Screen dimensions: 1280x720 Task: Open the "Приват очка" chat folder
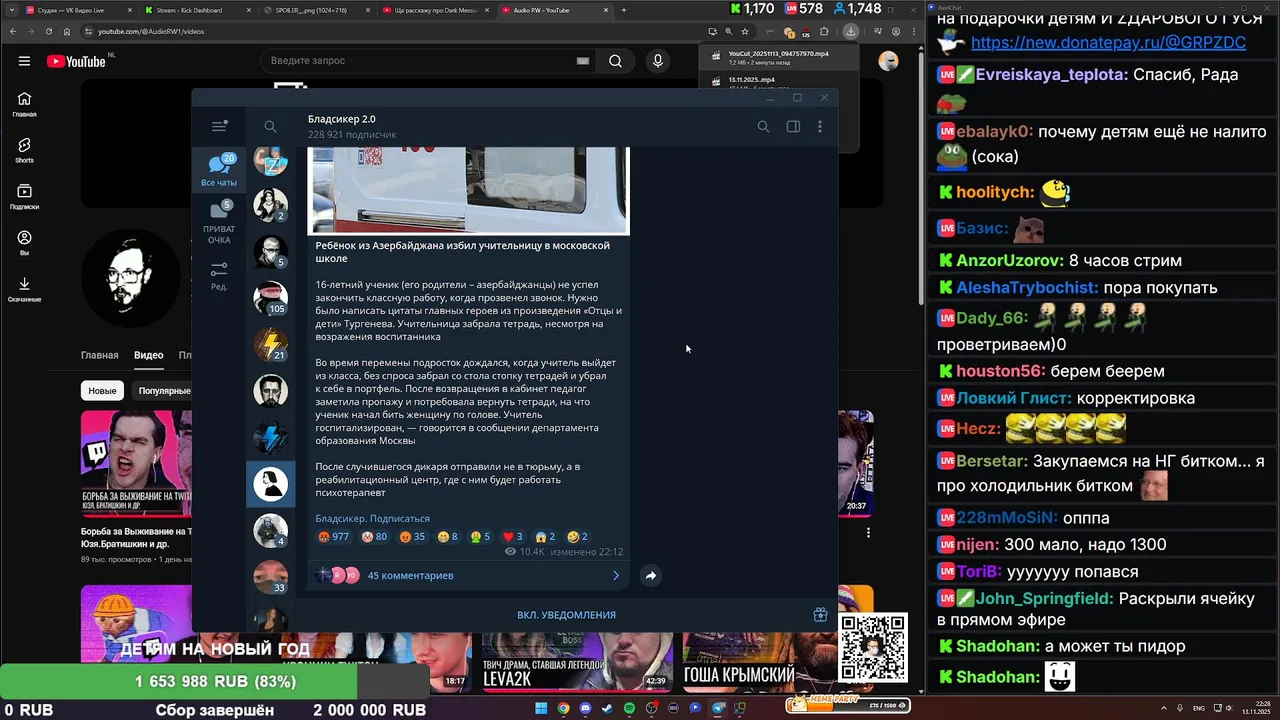pos(219,223)
